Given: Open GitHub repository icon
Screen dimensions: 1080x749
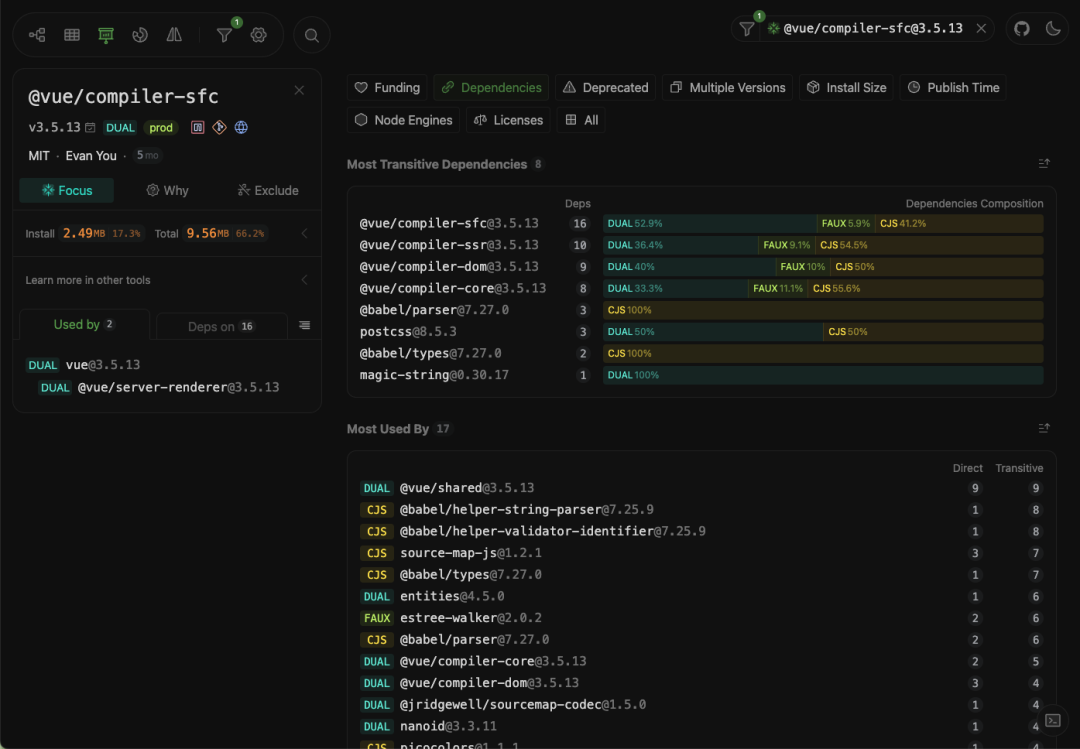Looking at the screenshot, I should click(x=1021, y=28).
